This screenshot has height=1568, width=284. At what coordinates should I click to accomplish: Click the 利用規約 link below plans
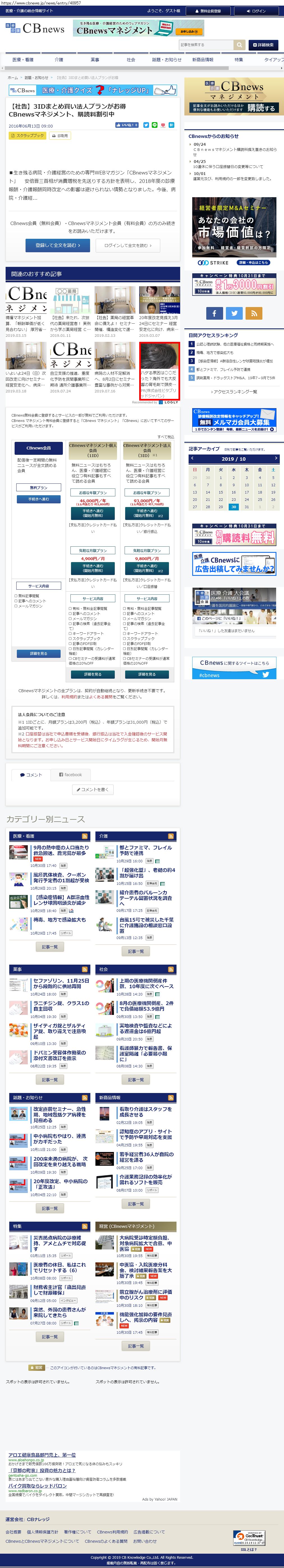69,697
